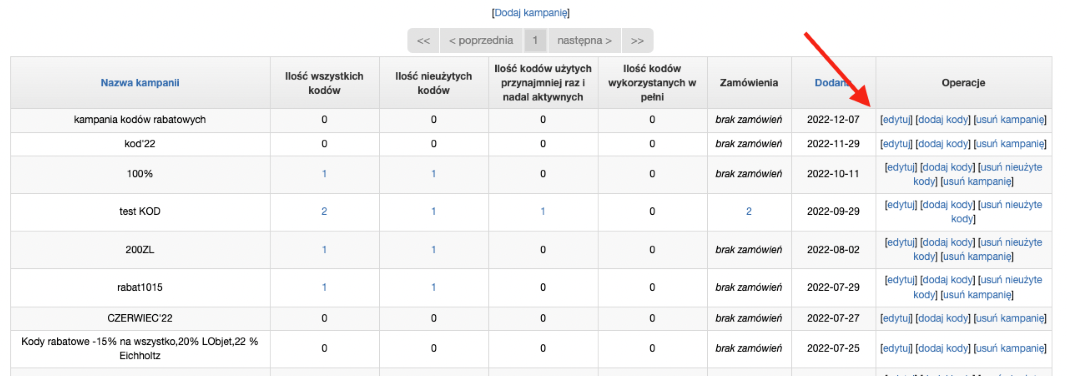Jump to last page with >> button
This screenshot has height=376, width=1067.
637,41
